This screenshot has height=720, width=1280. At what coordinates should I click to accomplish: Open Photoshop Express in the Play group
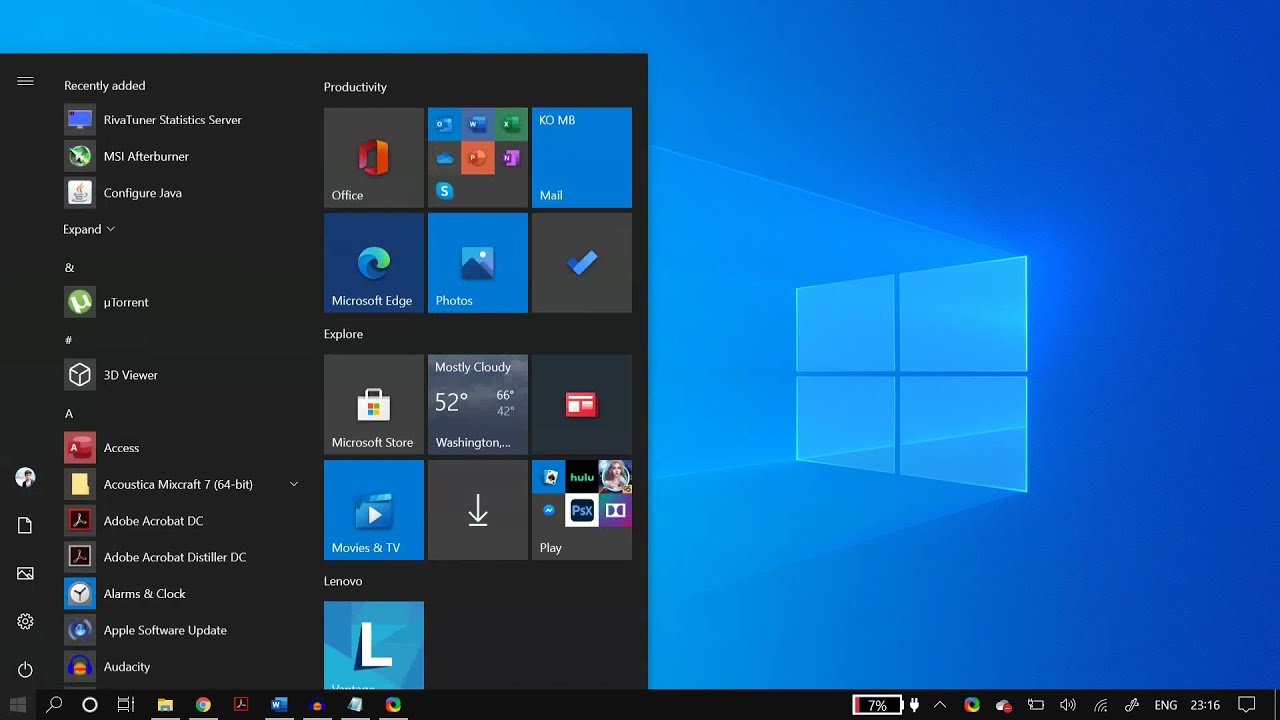[x=582, y=511]
